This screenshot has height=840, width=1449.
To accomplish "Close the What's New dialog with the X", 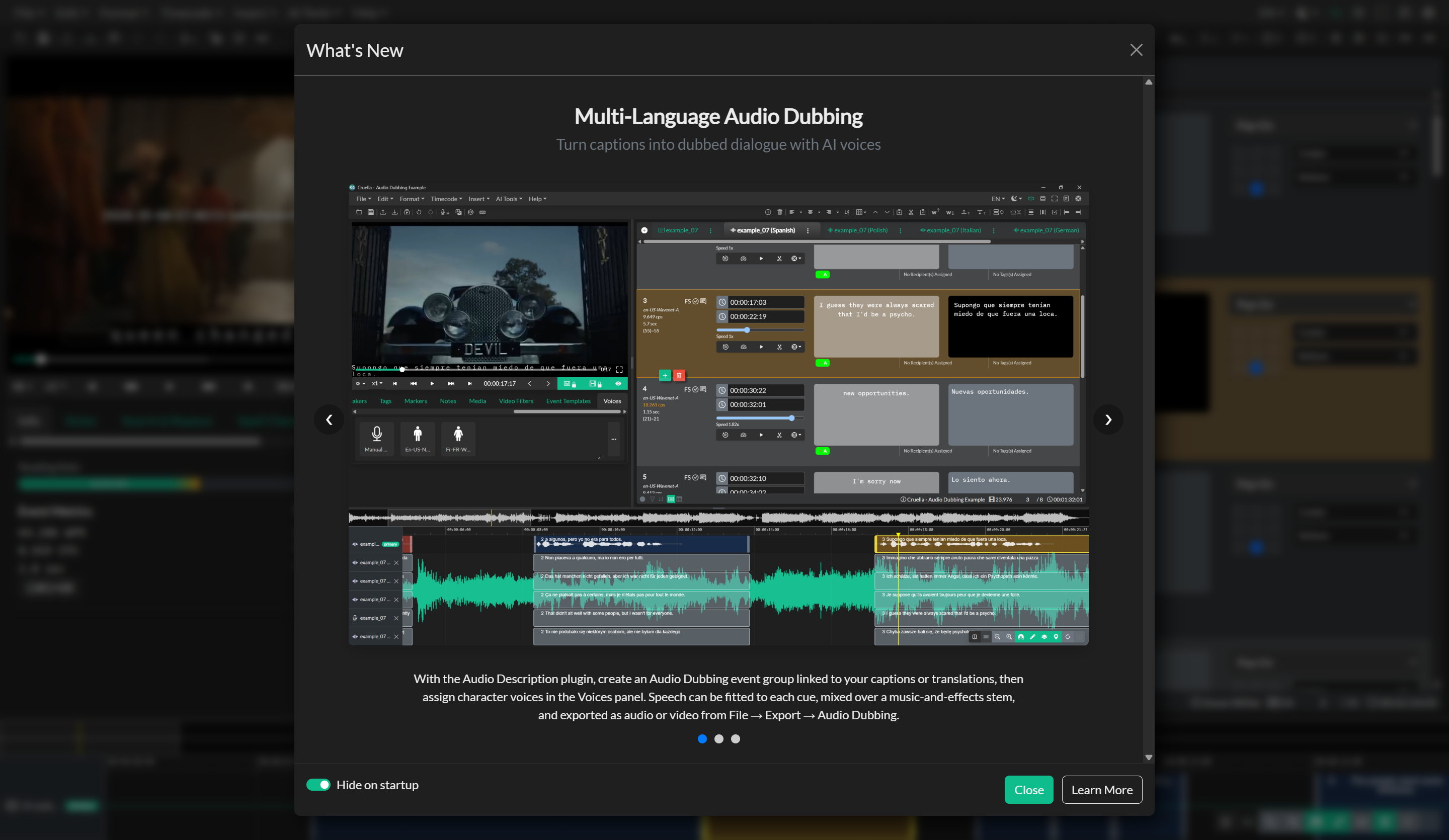I will [x=1136, y=50].
